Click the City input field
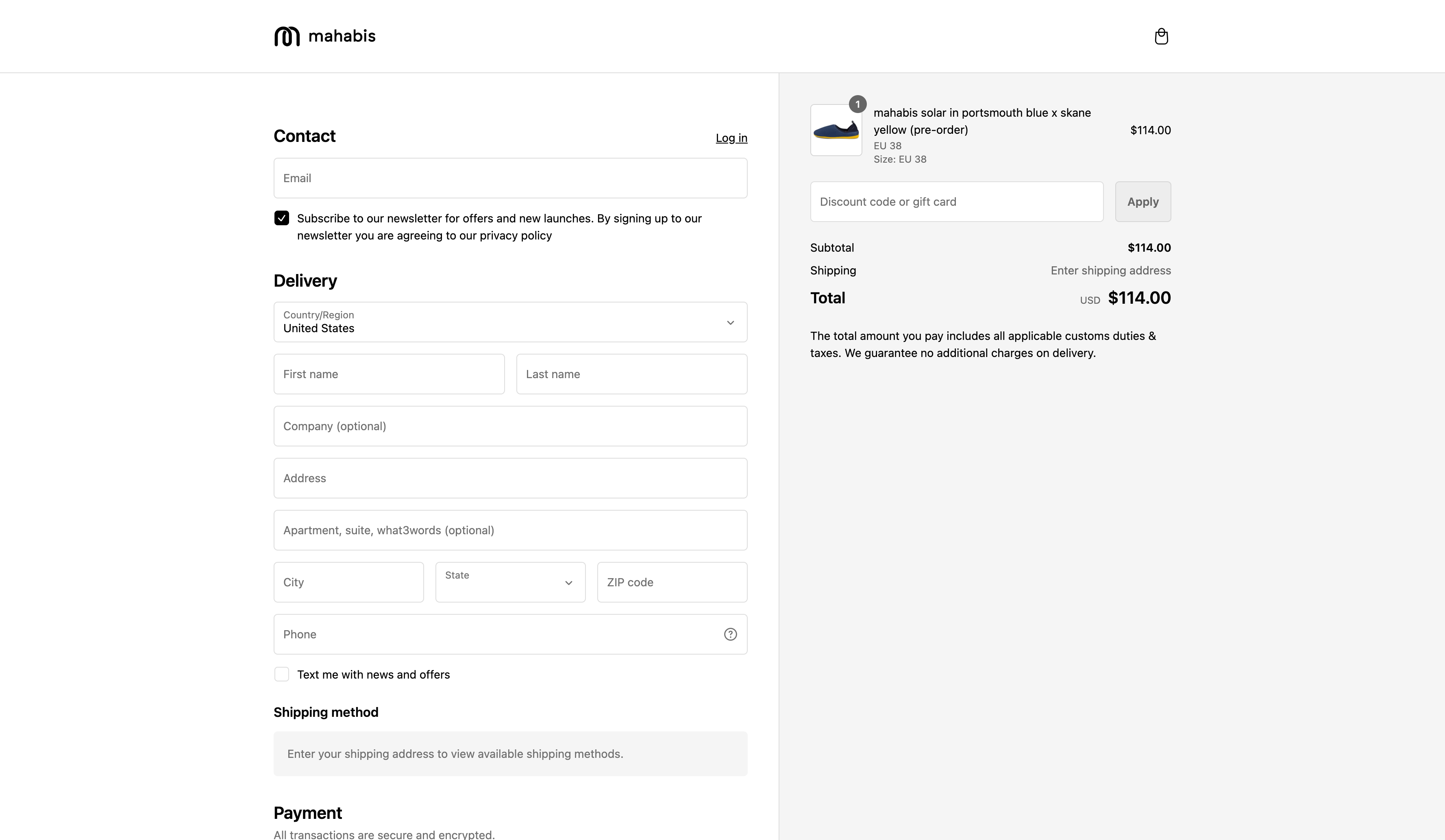 pos(348,582)
